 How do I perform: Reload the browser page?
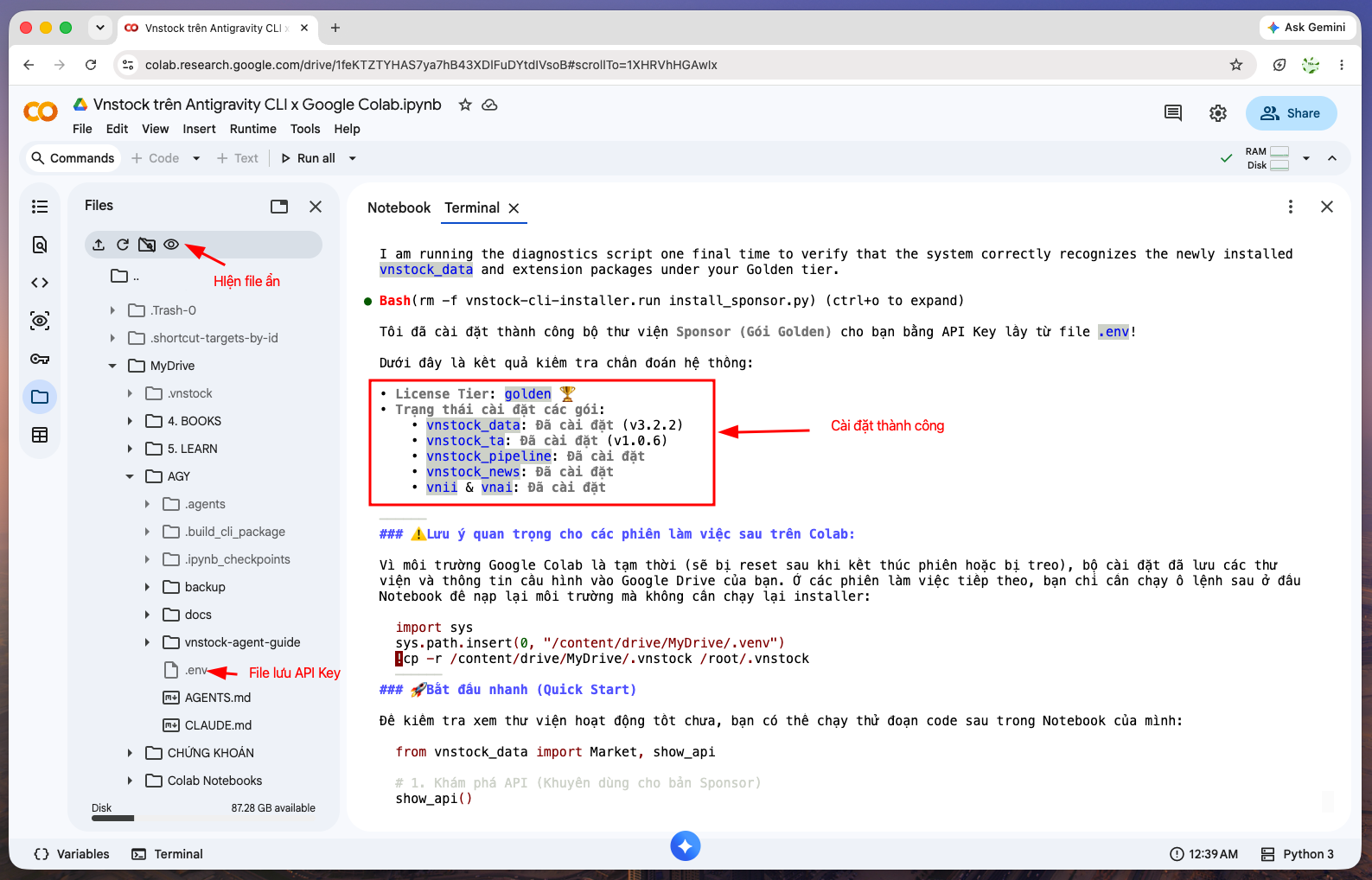click(91, 65)
